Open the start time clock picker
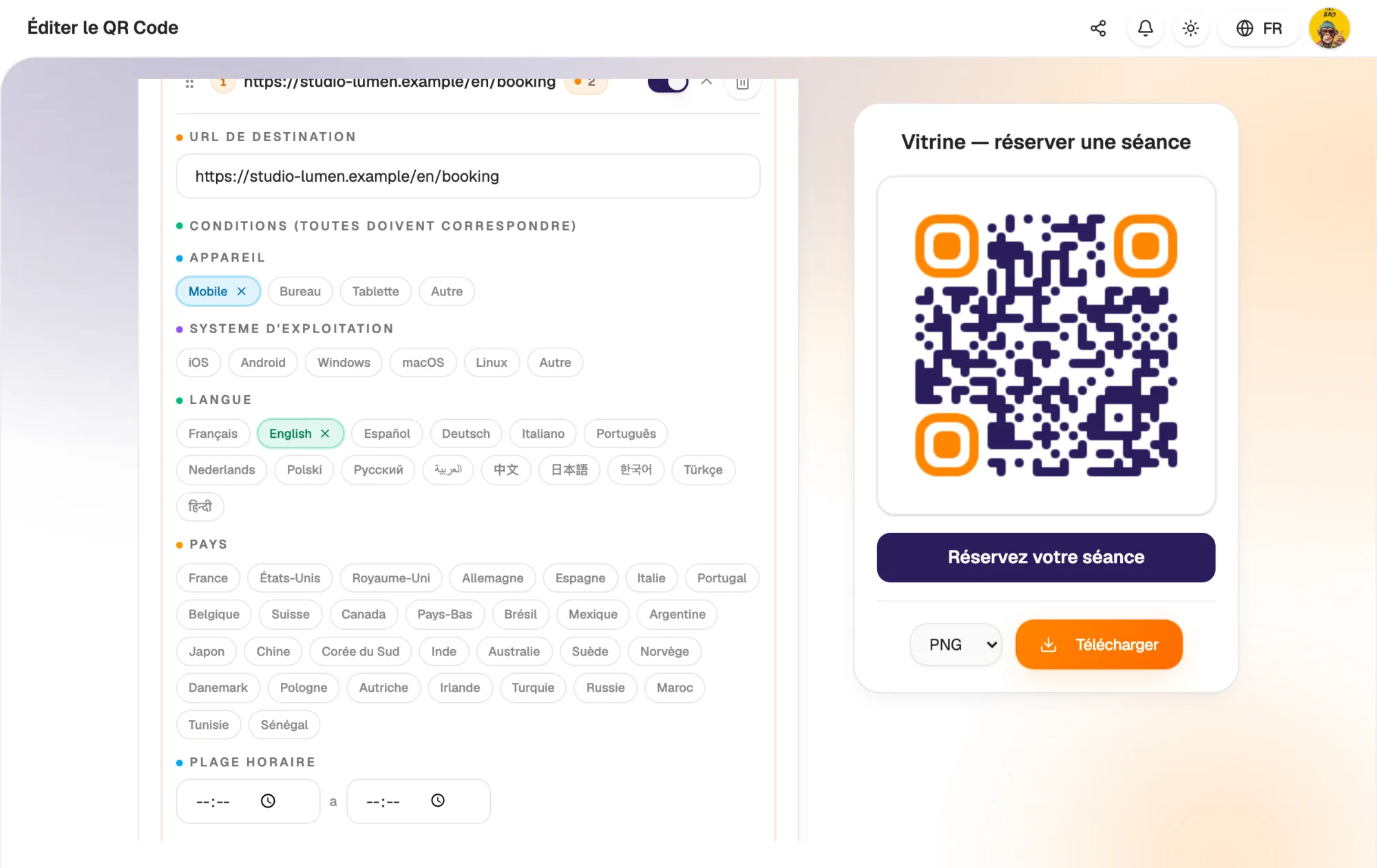Screen dimensions: 1377x868 tap(268, 801)
